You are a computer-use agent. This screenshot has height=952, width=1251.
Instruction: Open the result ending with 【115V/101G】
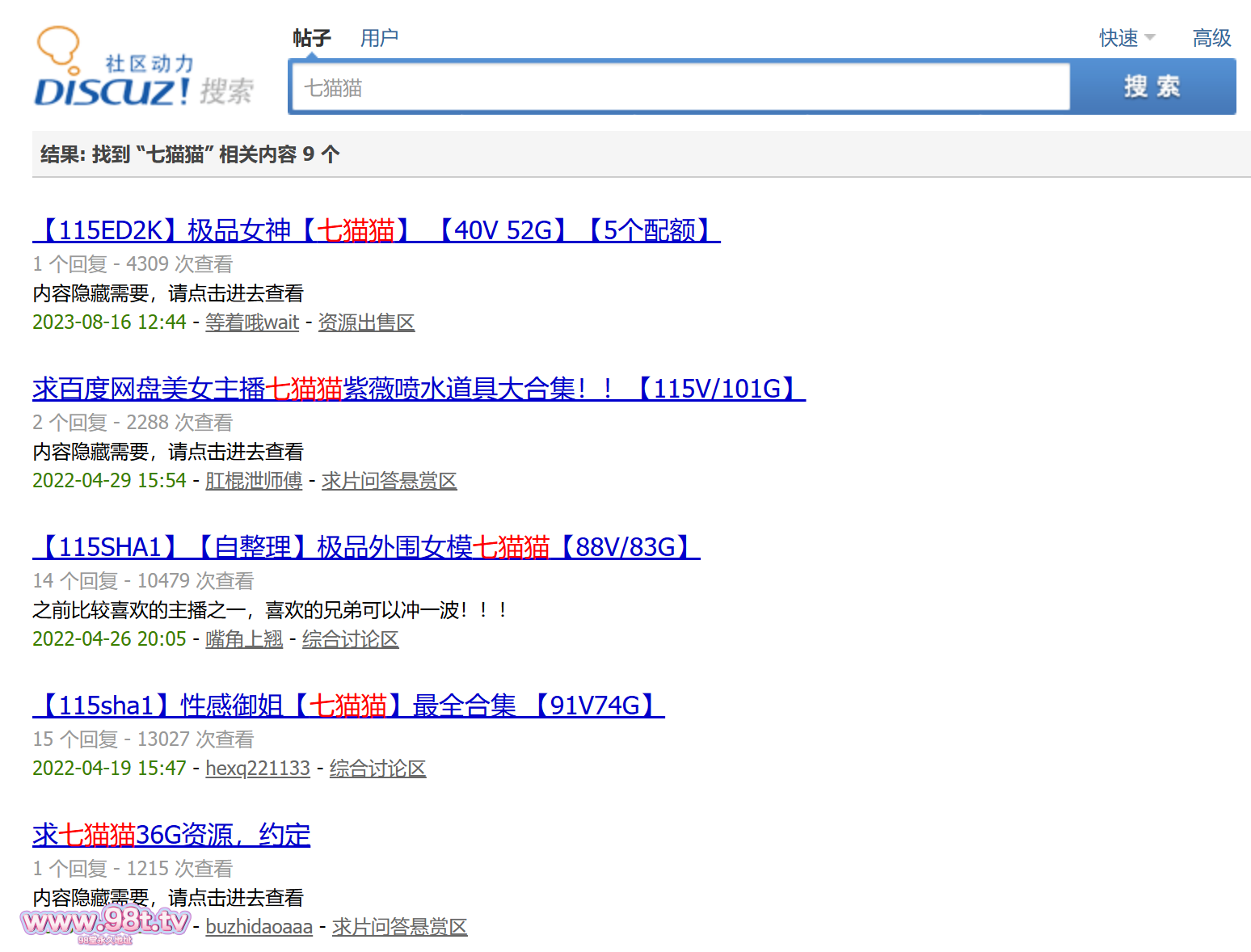click(419, 389)
